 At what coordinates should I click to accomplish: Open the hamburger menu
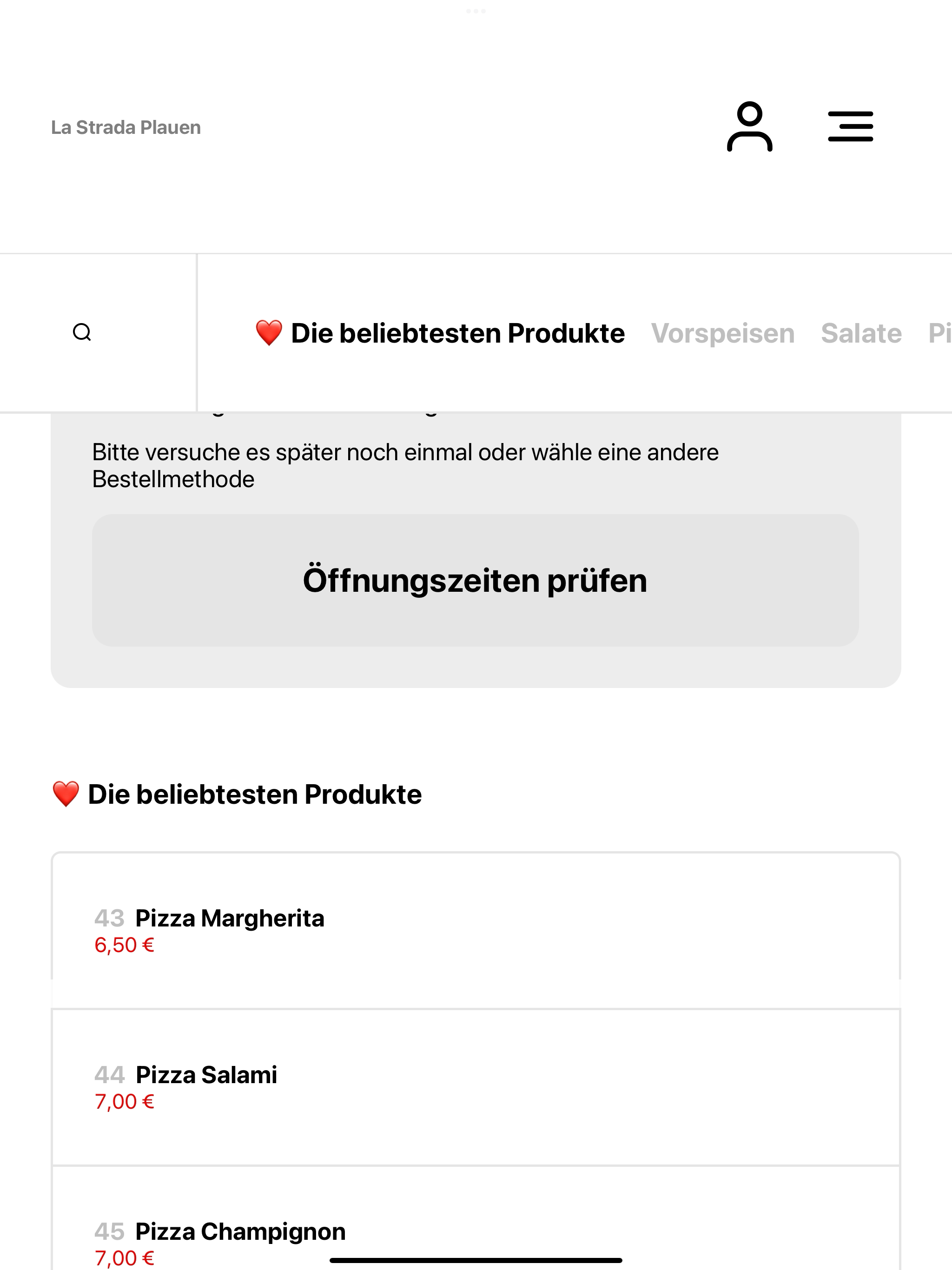(x=850, y=126)
